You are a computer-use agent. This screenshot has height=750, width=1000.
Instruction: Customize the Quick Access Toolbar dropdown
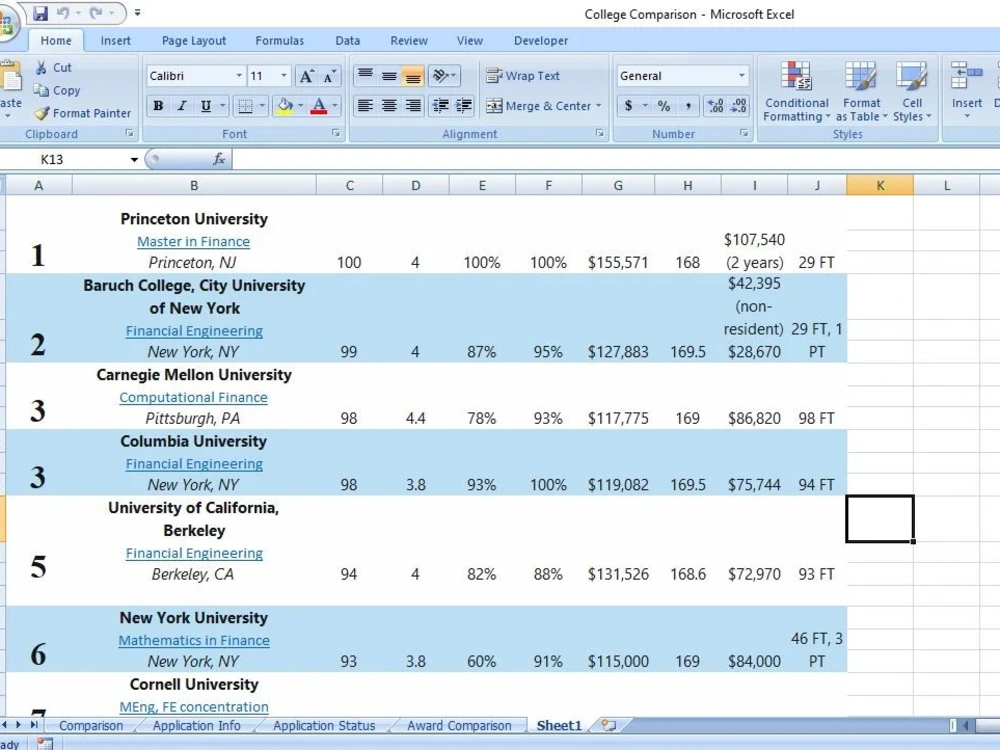click(137, 13)
